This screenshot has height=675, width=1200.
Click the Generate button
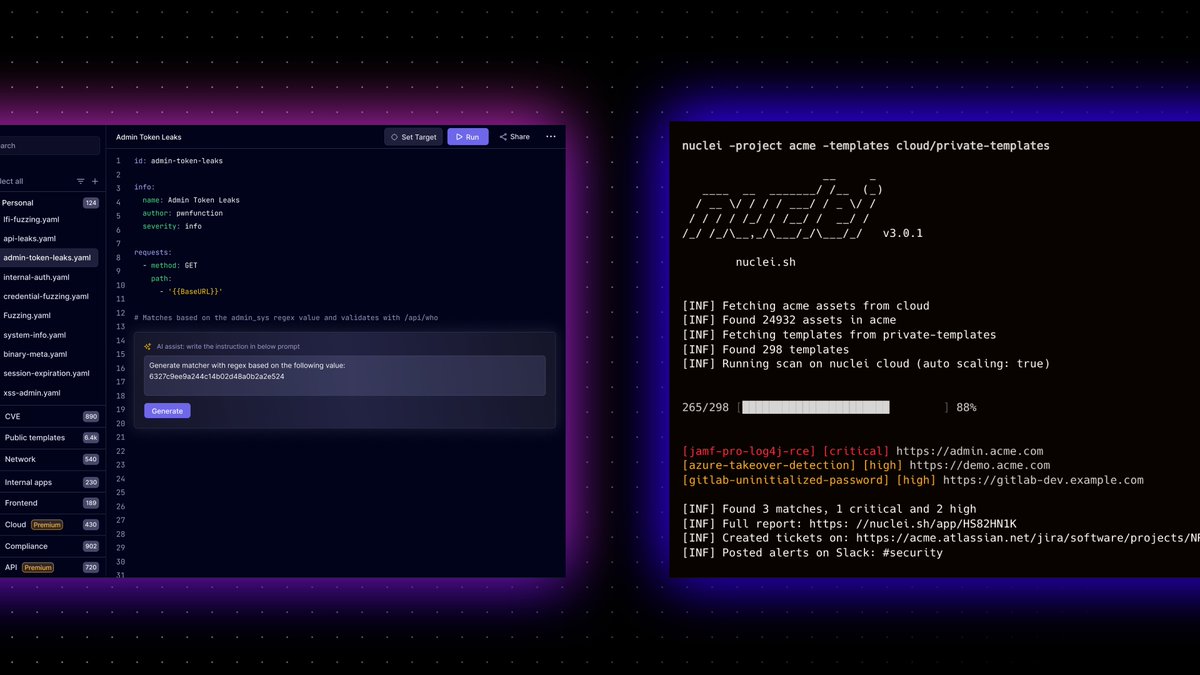click(167, 411)
